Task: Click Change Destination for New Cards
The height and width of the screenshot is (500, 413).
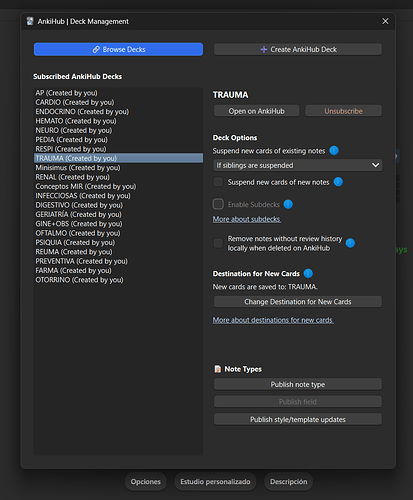Action: click(298, 302)
